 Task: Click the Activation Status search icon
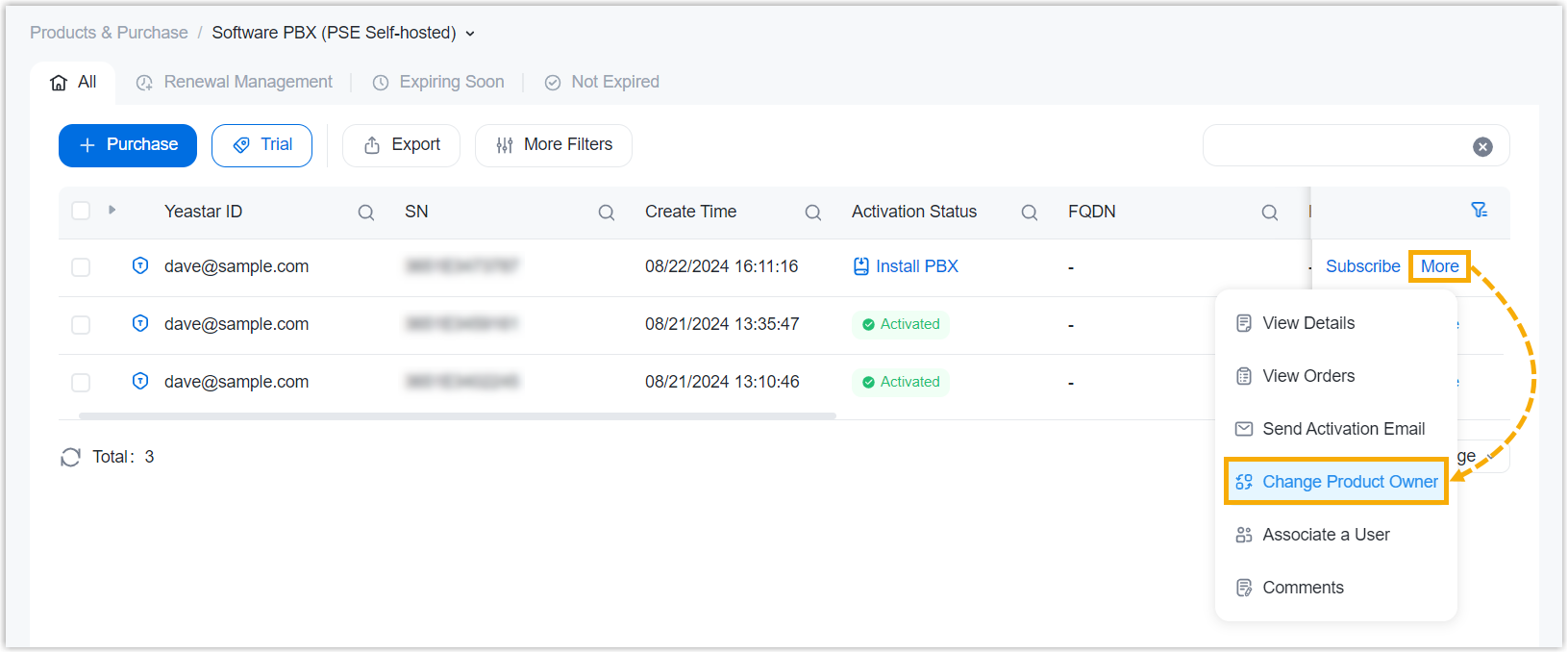[x=1030, y=213]
